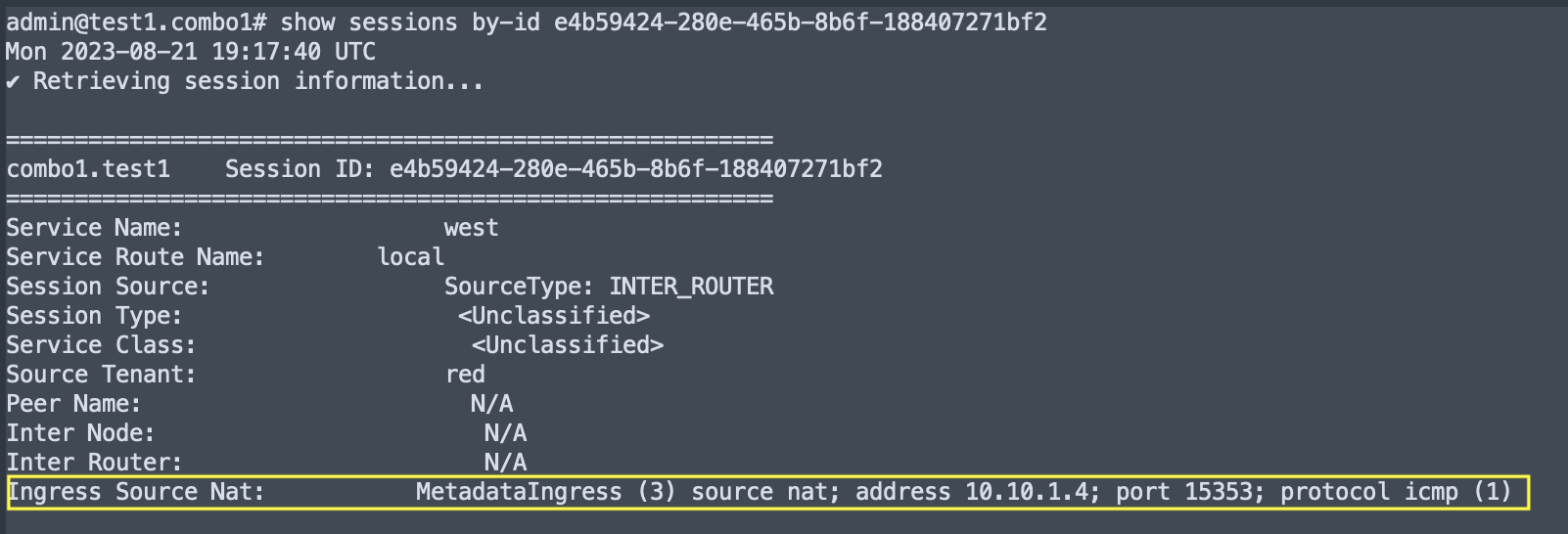The width and height of the screenshot is (1568, 534).
Task: Click the Service Name value west
Action: tap(471, 228)
